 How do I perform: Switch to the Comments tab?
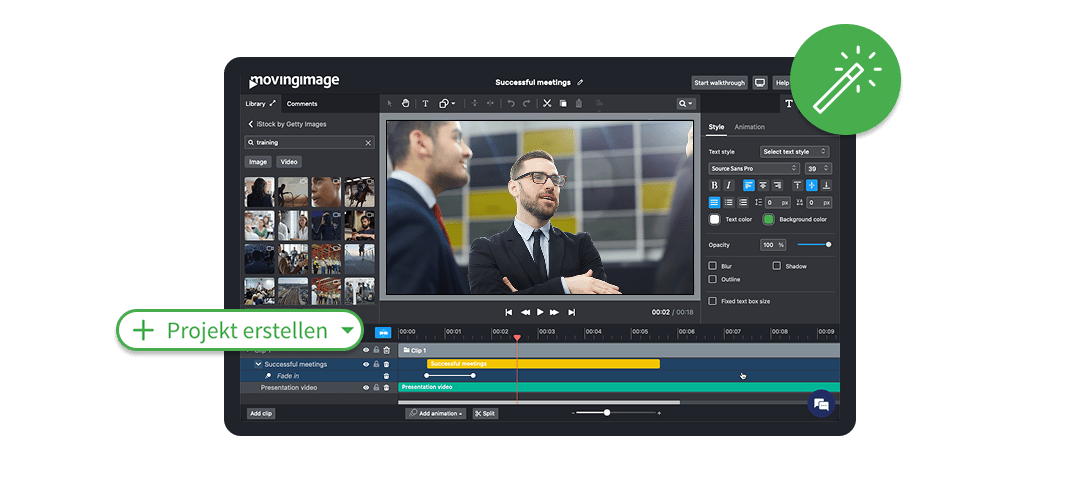pyautogui.click(x=302, y=104)
